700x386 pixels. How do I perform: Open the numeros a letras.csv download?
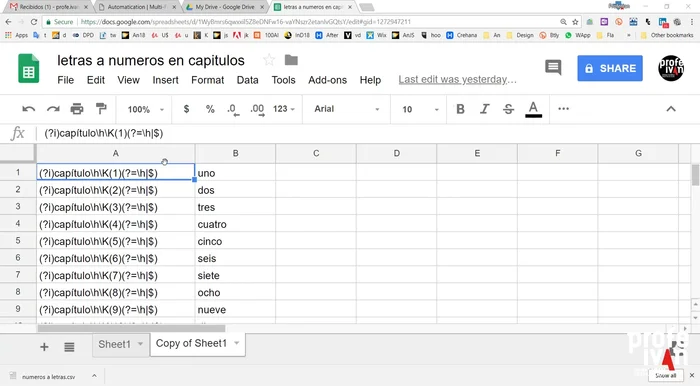click(49, 377)
